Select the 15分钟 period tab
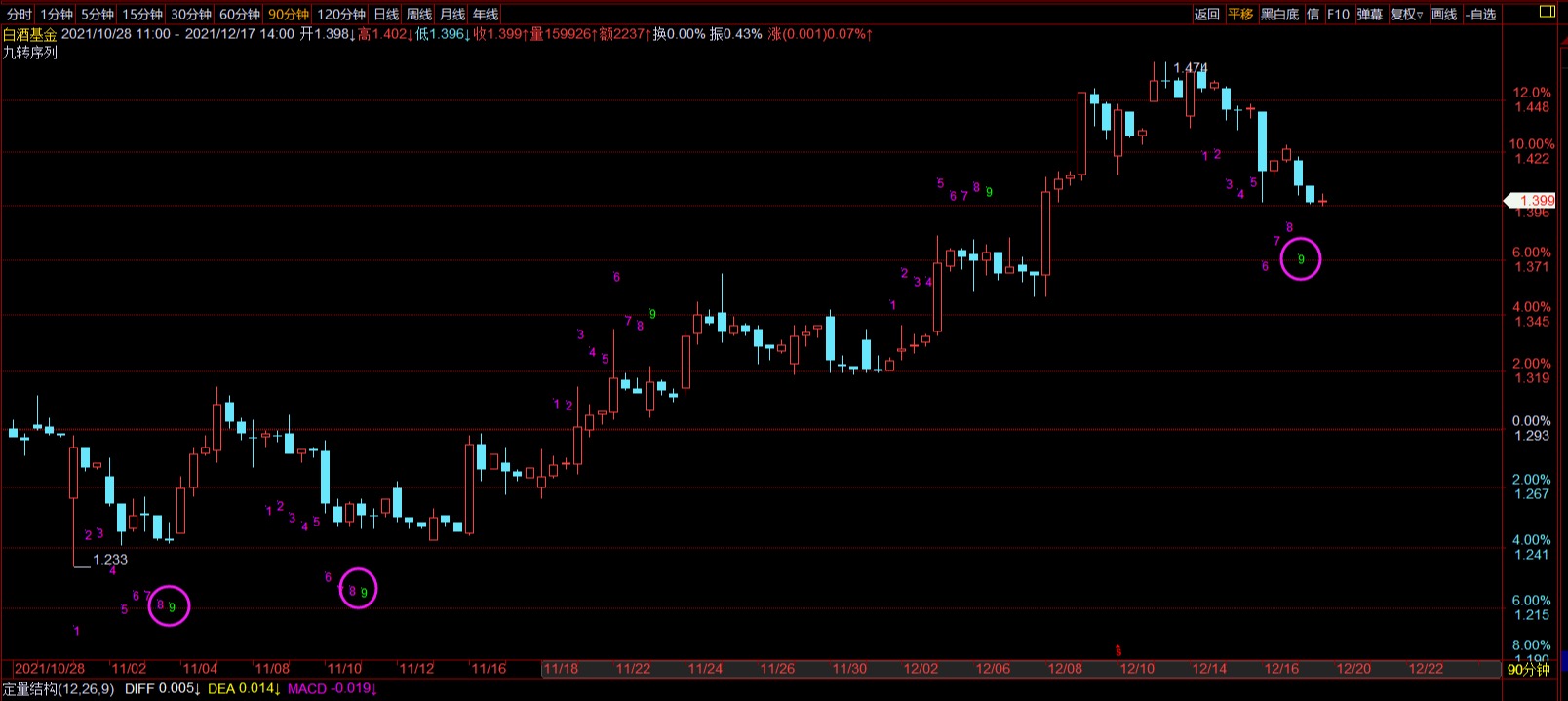 click(142, 15)
